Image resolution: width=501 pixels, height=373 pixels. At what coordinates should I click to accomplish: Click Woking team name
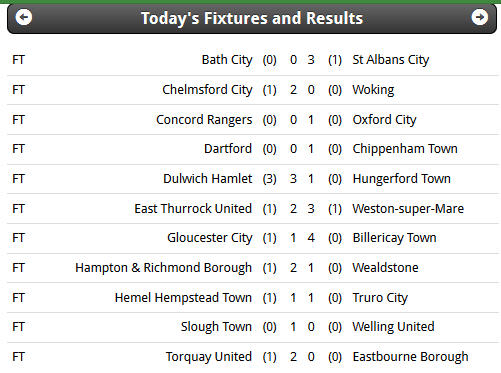coord(373,90)
